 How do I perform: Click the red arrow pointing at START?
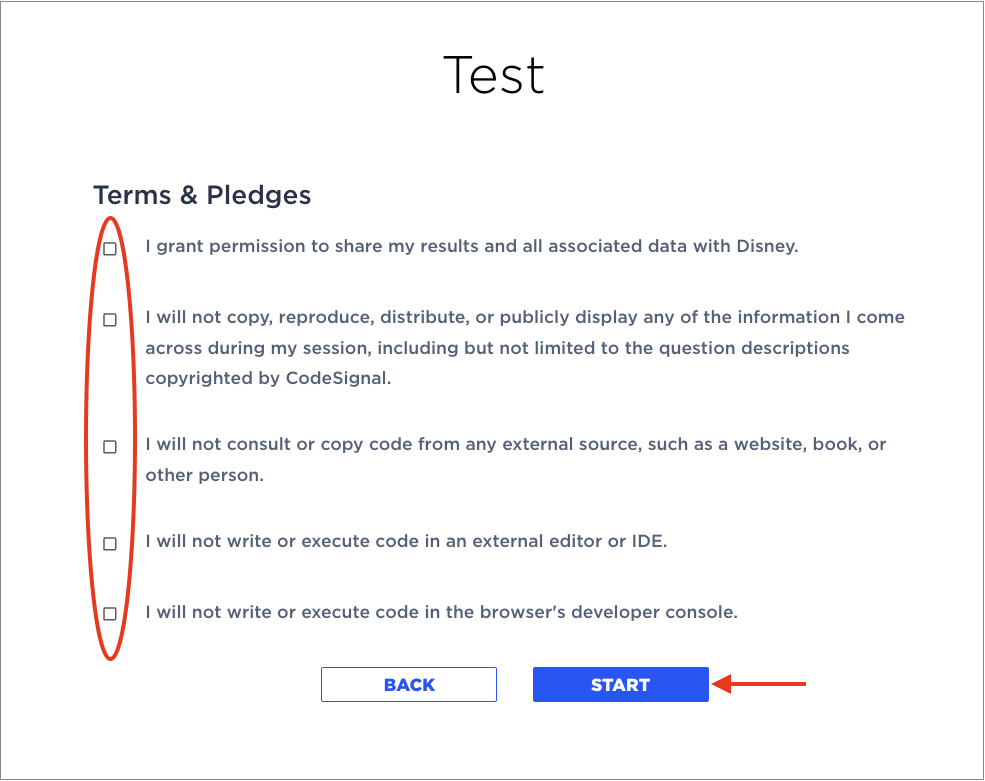pyautogui.click(x=758, y=685)
